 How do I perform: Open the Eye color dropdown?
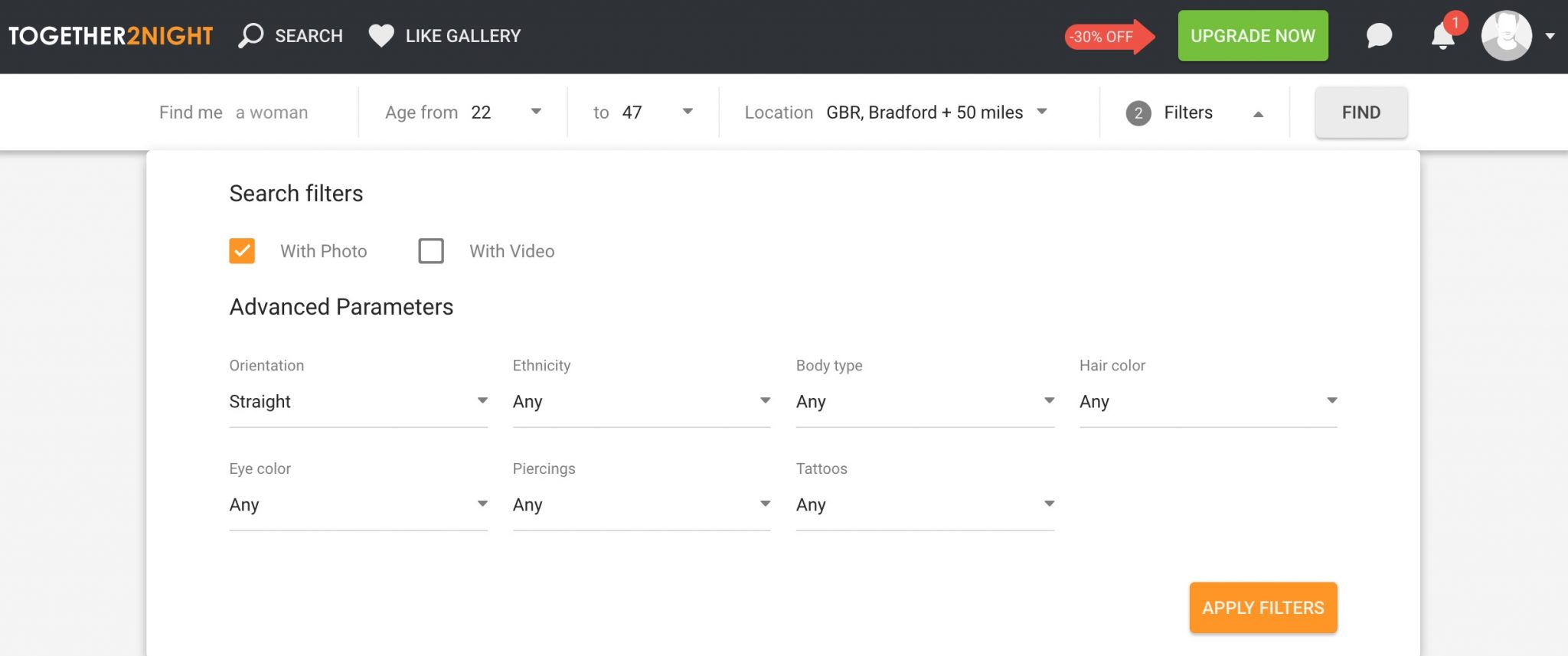click(x=358, y=505)
